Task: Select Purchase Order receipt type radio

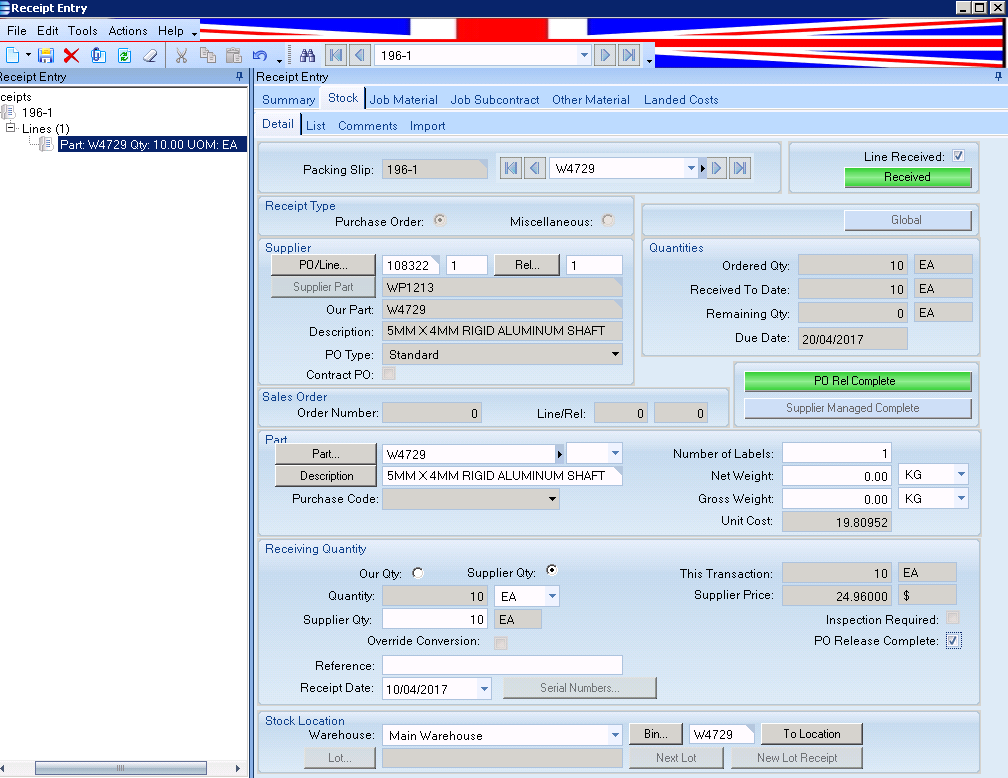Action: [x=440, y=221]
